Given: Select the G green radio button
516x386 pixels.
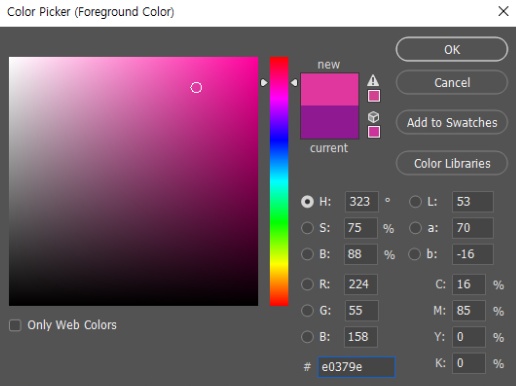Looking at the screenshot, I should [307, 311].
